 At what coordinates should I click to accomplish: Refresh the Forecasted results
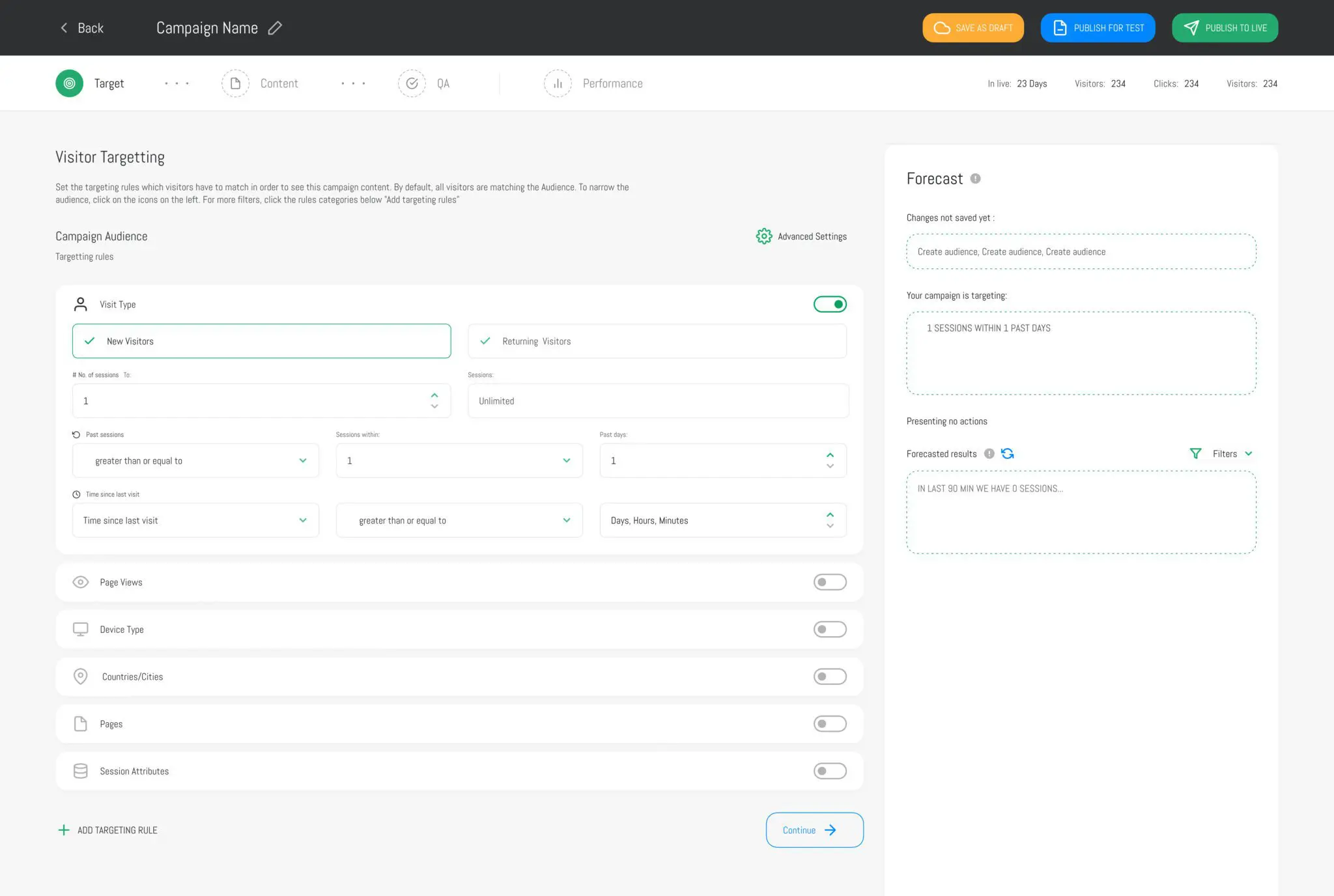point(1008,453)
